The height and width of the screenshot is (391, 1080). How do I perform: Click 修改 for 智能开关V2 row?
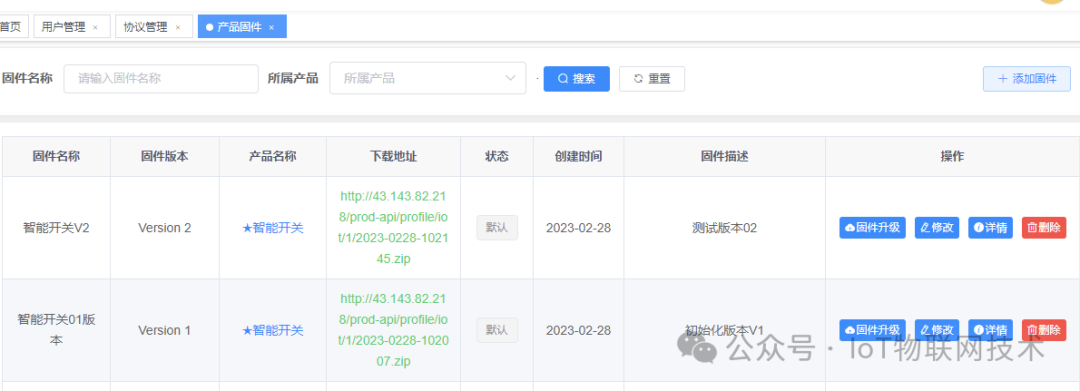[x=937, y=228]
